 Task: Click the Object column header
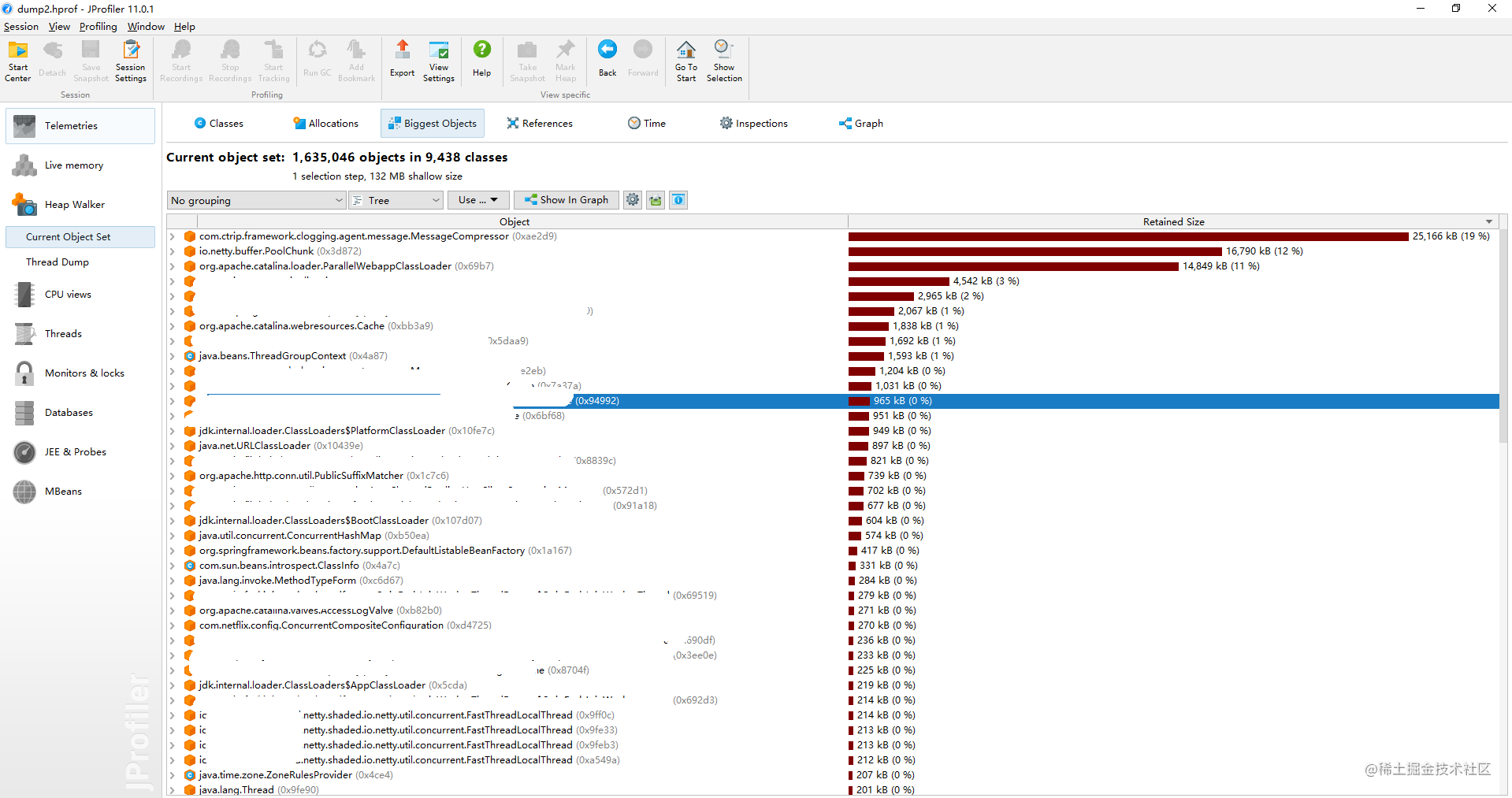pyautogui.click(x=514, y=221)
